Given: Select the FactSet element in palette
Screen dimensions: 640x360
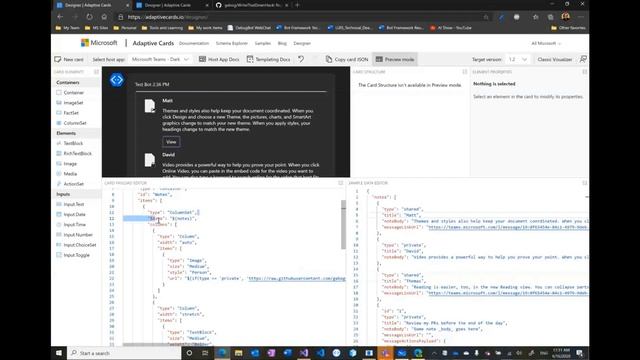Looking at the screenshot, I should [x=71, y=113].
